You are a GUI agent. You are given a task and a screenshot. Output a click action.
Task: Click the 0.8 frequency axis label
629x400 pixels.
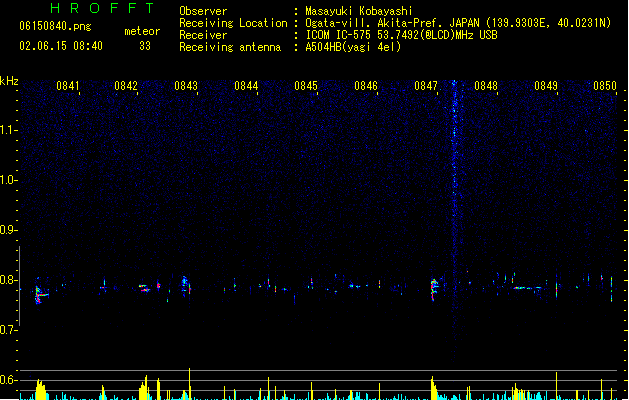[8, 280]
